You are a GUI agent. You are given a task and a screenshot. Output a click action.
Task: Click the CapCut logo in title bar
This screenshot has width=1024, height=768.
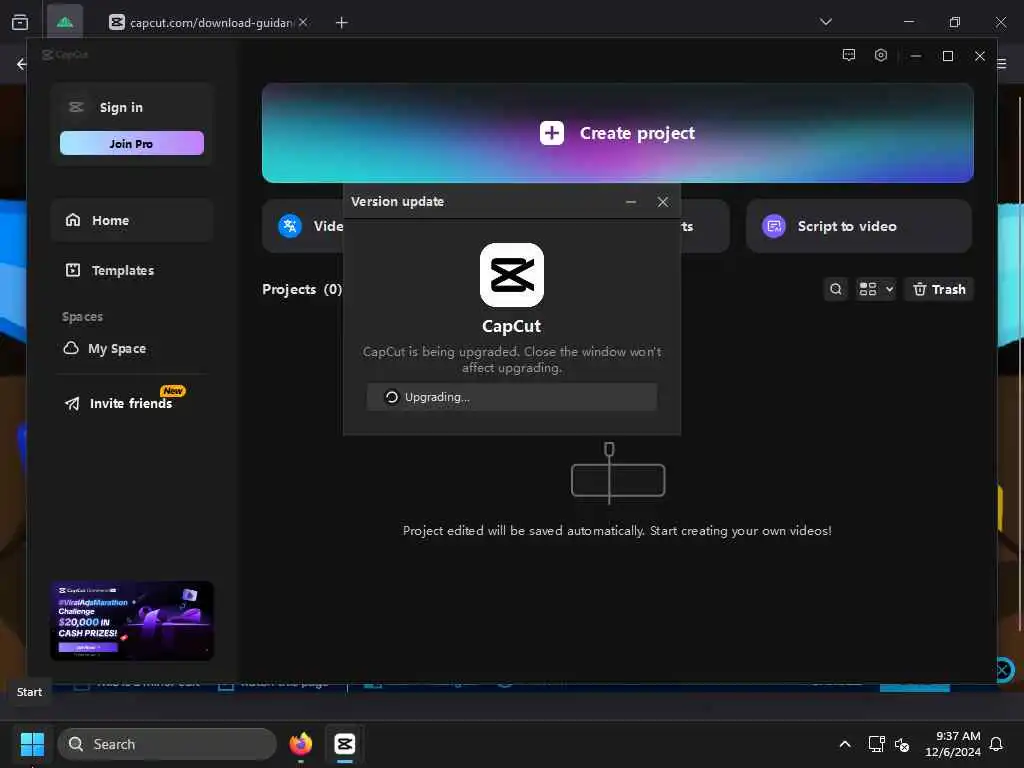click(x=65, y=55)
